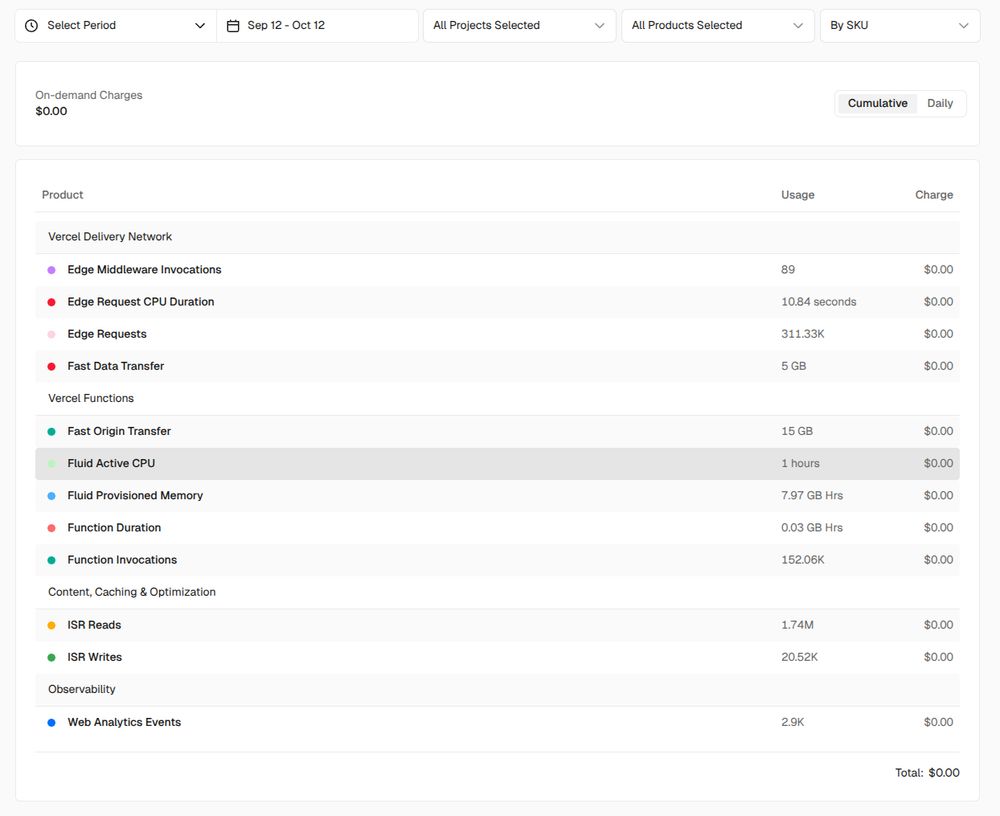Click the salmon dot for Function Duration

pos(52,528)
